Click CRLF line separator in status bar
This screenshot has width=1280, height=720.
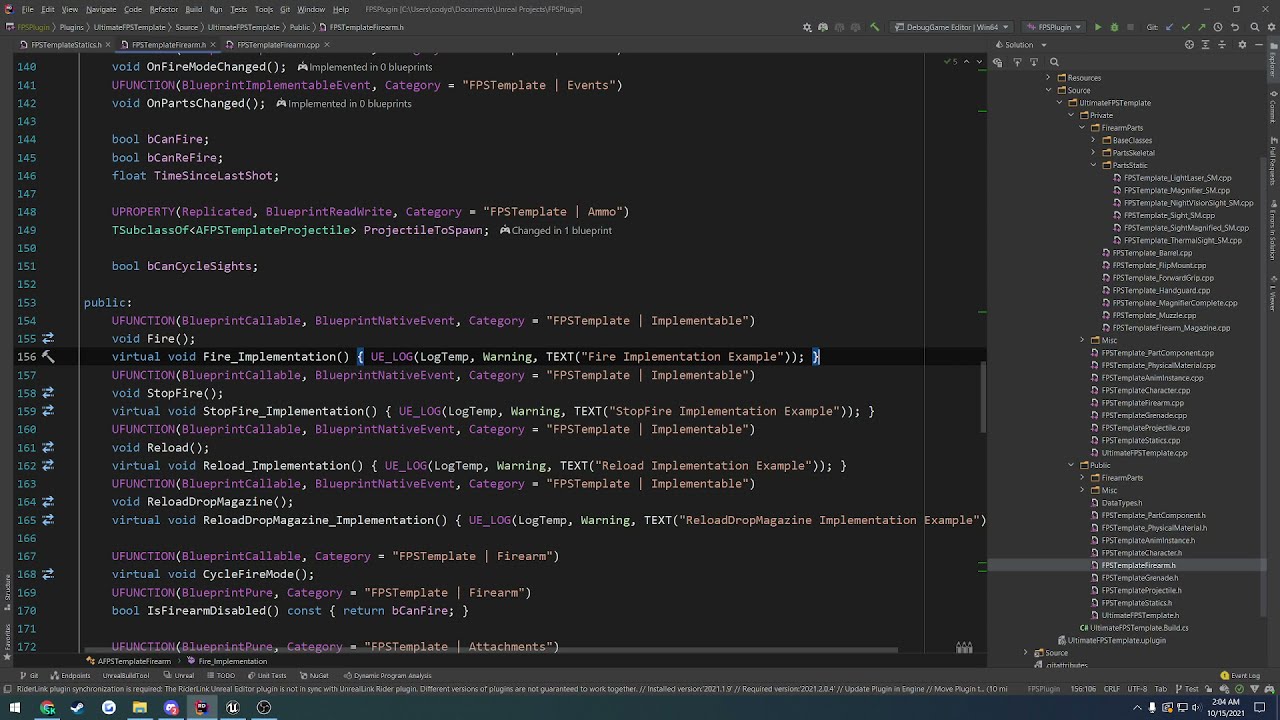pos(1112,689)
